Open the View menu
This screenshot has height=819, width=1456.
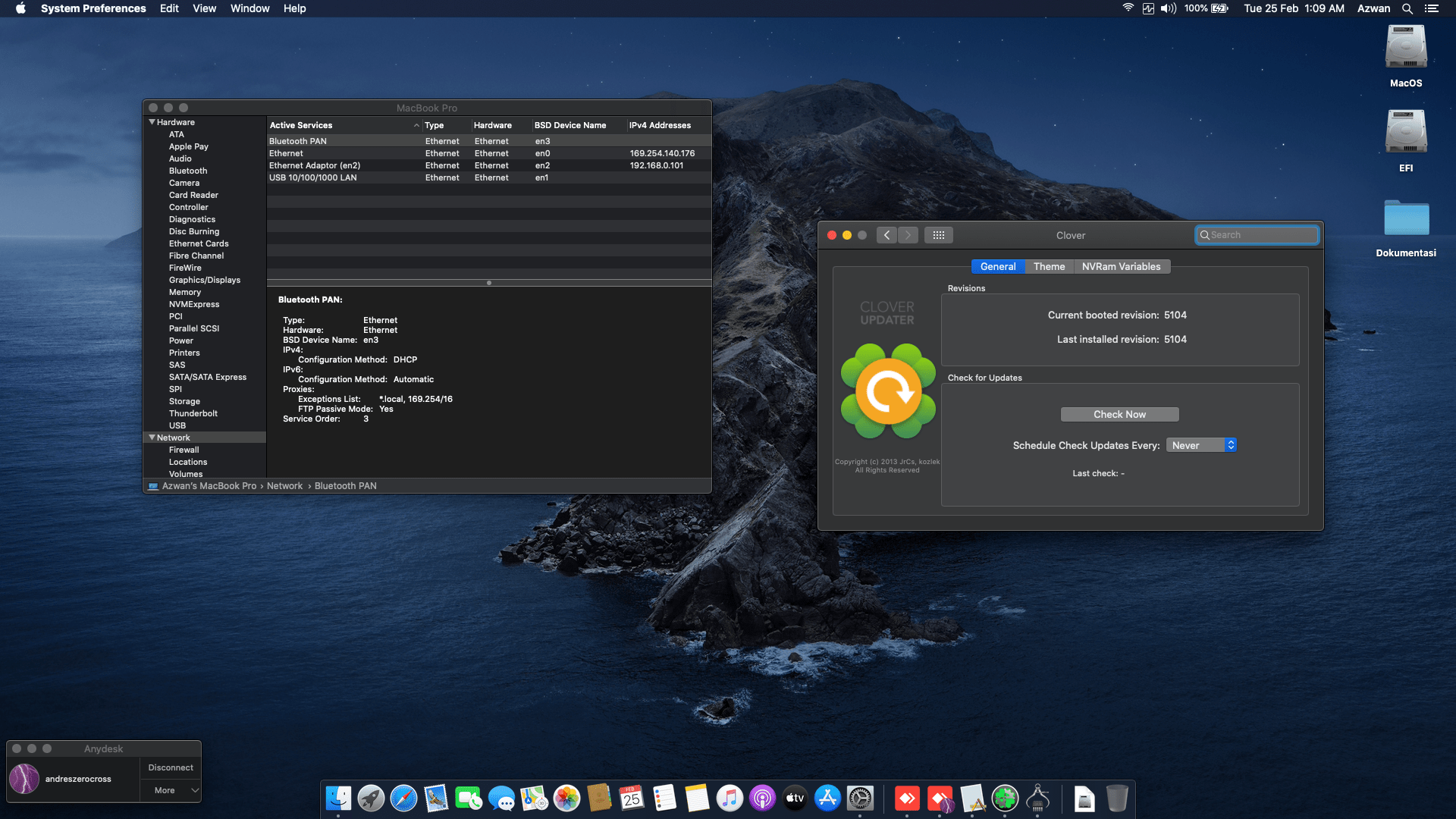tap(204, 8)
